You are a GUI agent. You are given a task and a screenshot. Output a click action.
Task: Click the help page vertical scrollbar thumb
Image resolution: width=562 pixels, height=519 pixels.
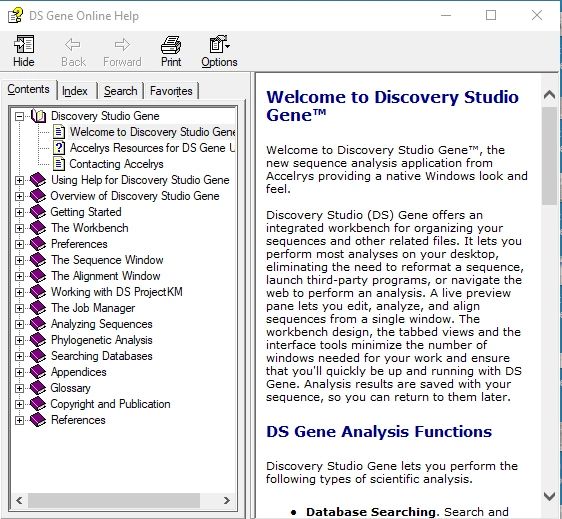(549, 156)
